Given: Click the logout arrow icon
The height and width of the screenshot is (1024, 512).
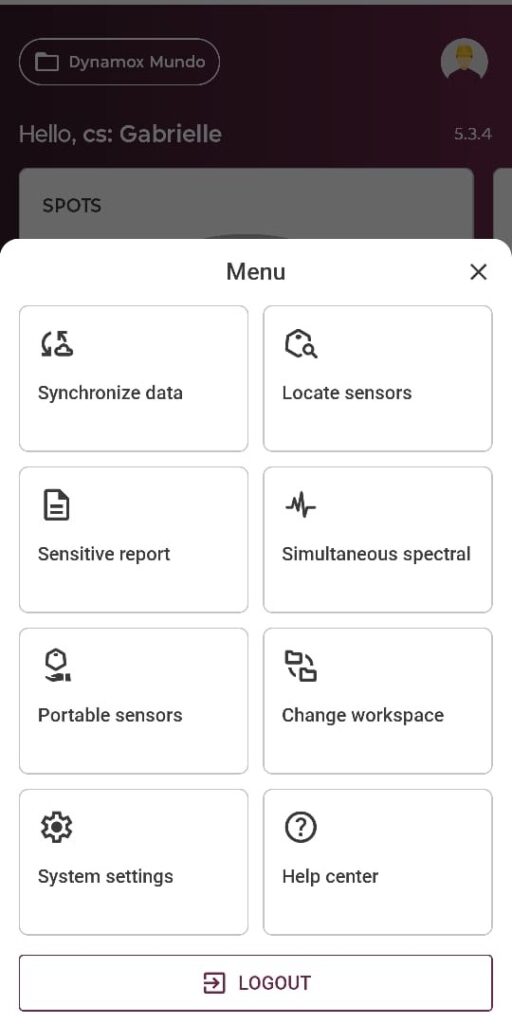Looking at the screenshot, I should (214, 983).
